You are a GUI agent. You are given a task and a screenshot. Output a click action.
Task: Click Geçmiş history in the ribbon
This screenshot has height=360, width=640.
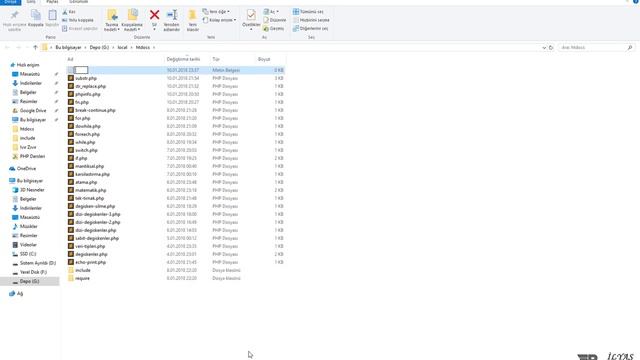point(273,29)
